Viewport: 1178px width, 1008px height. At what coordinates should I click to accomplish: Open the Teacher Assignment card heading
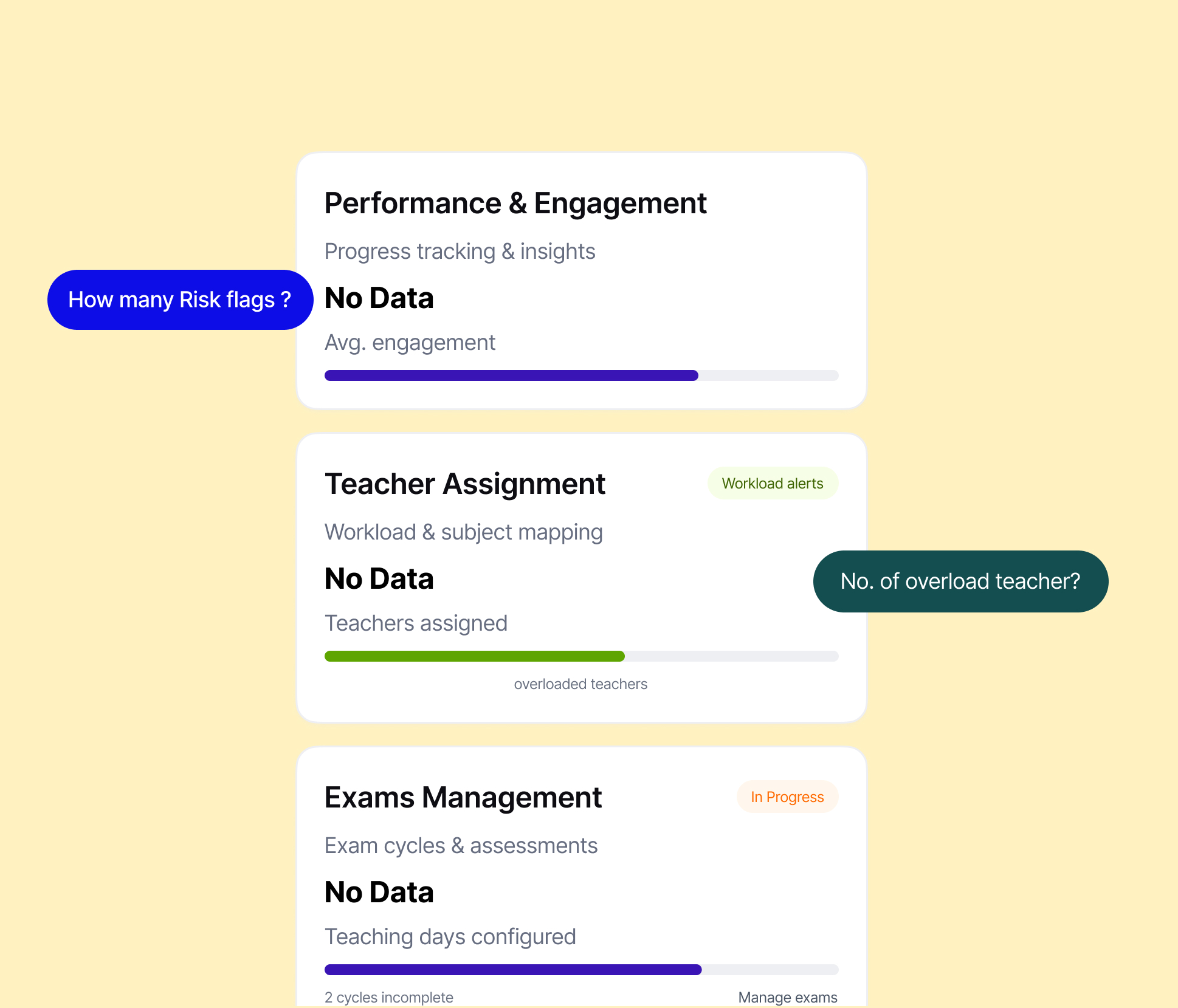(x=465, y=484)
